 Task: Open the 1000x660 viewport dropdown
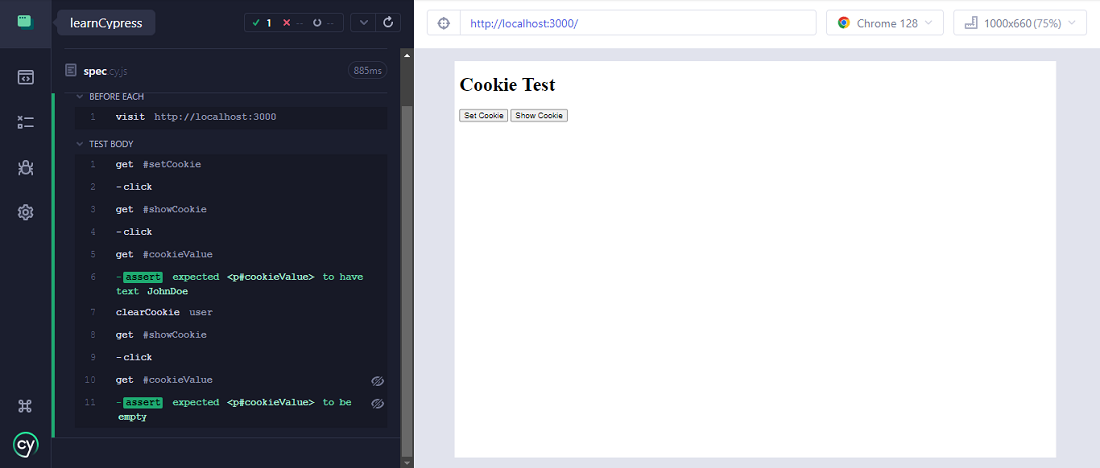(1019, 23)
